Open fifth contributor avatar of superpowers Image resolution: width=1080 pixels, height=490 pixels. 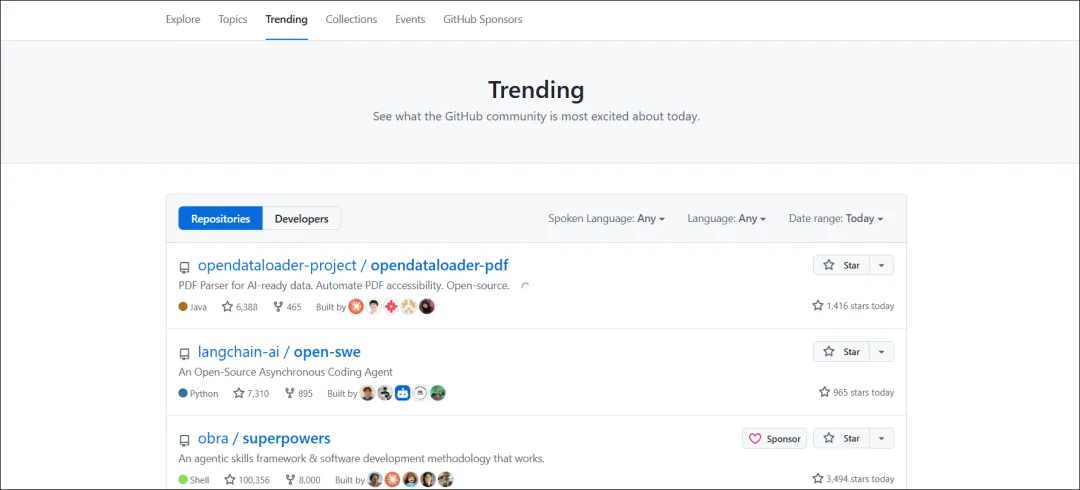(x=446, y=479)
